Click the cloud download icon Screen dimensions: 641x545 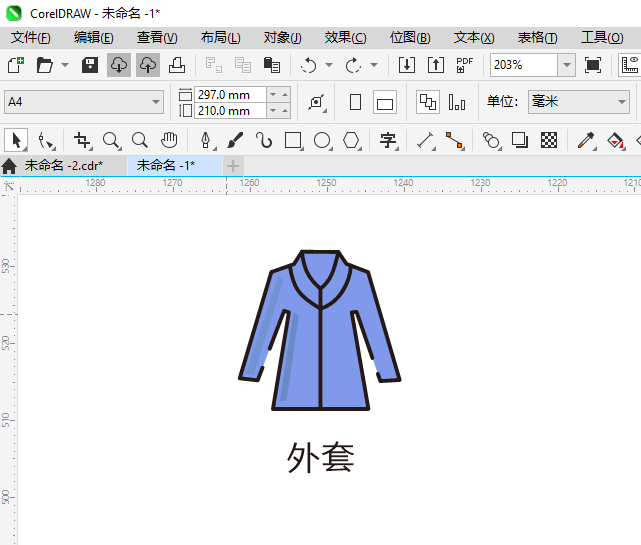[119, 65]
